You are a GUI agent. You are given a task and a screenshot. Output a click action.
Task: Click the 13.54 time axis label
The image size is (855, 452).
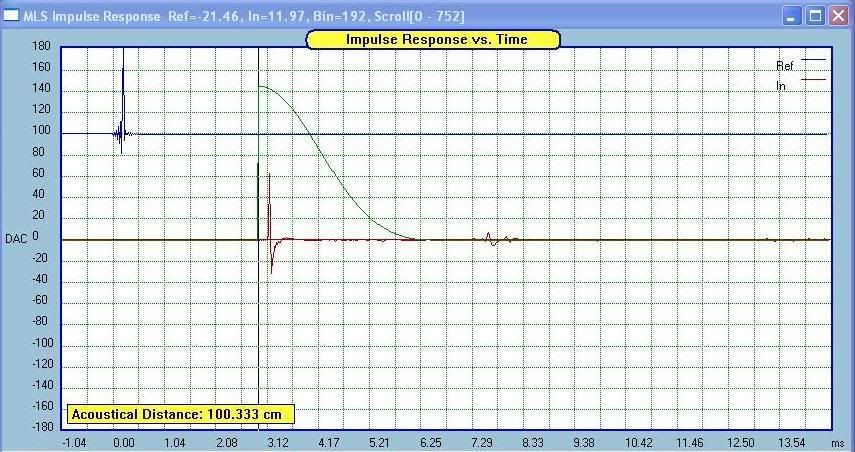tap(792, 442)
